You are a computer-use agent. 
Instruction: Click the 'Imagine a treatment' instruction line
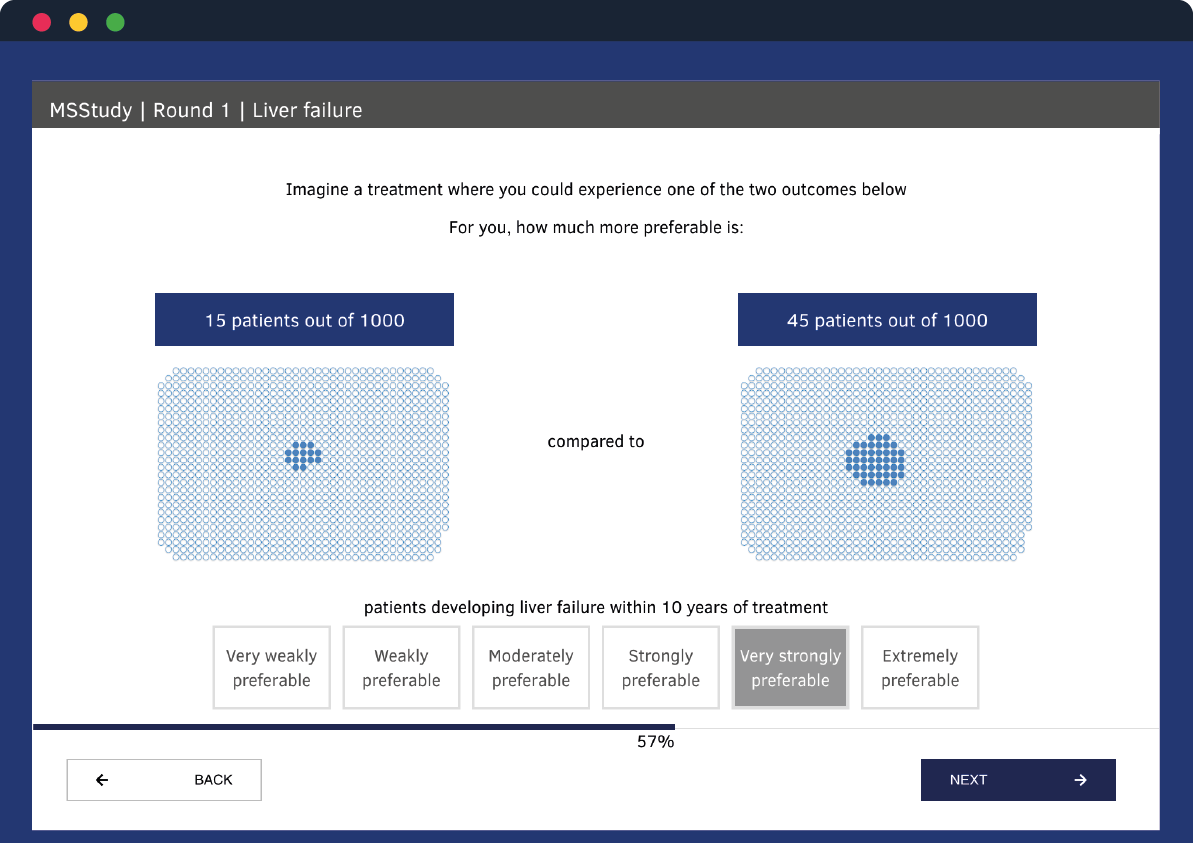point(596,189)
